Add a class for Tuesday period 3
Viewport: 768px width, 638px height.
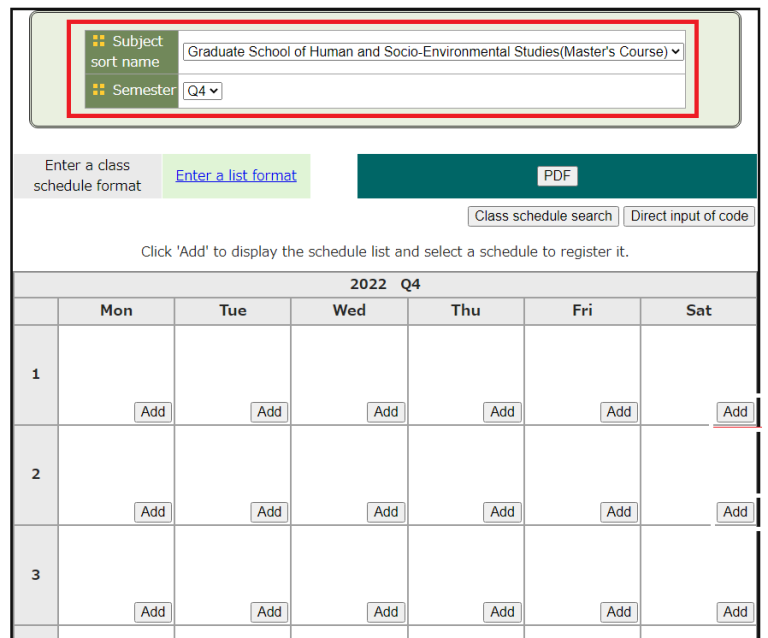point(269,612)
